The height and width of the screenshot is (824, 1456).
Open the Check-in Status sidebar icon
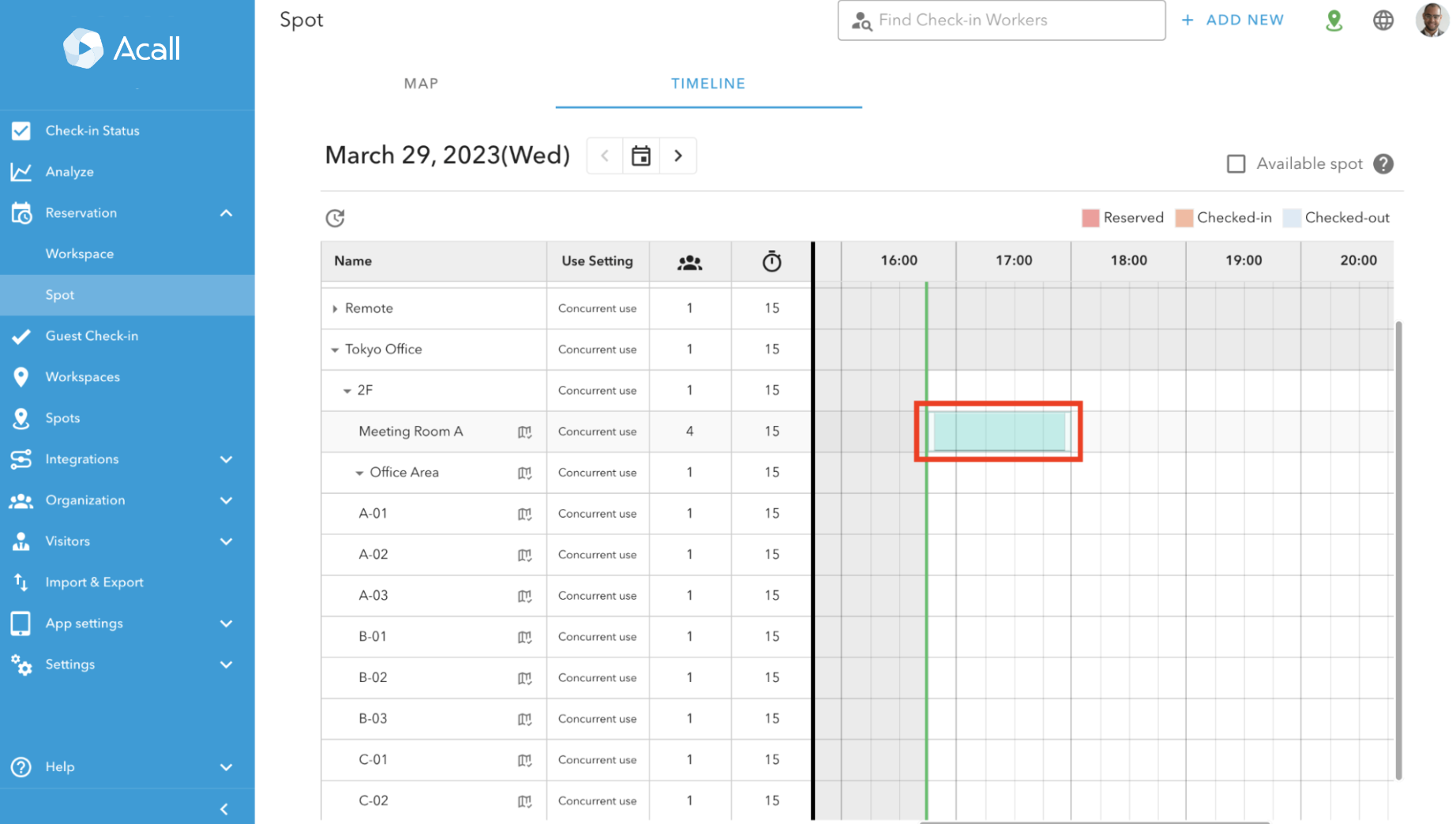tap(21, 130)
